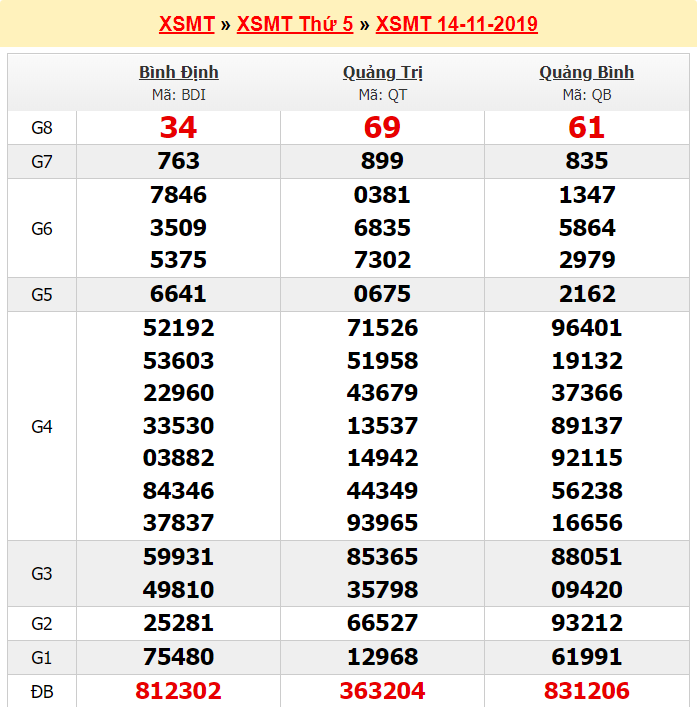Click the G6 number 5375
The width and height of the screenshot is (697, 707).
coord(179,260)
